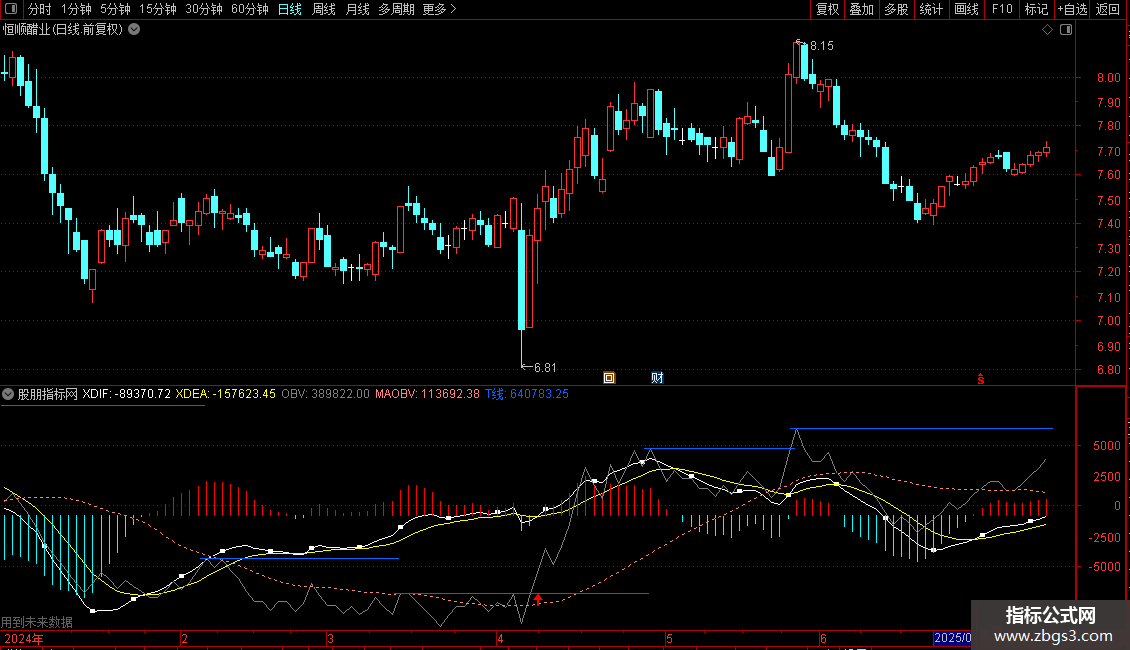Toggle the left sidebar panel icon
Screen dimensions: 1130x650
click(11, 9)
